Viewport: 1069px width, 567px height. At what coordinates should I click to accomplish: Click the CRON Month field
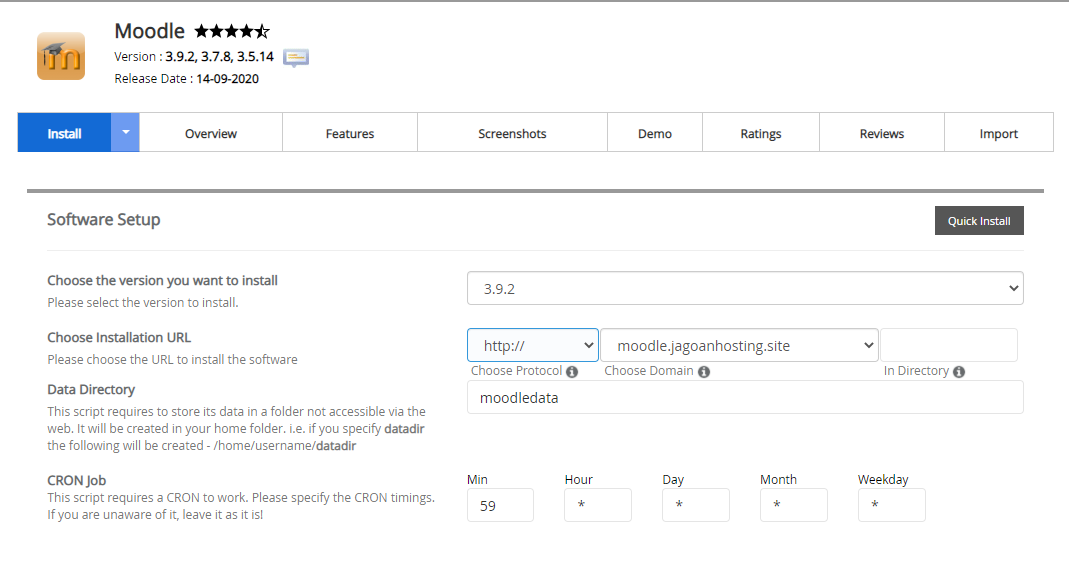(x=794, y=505)
